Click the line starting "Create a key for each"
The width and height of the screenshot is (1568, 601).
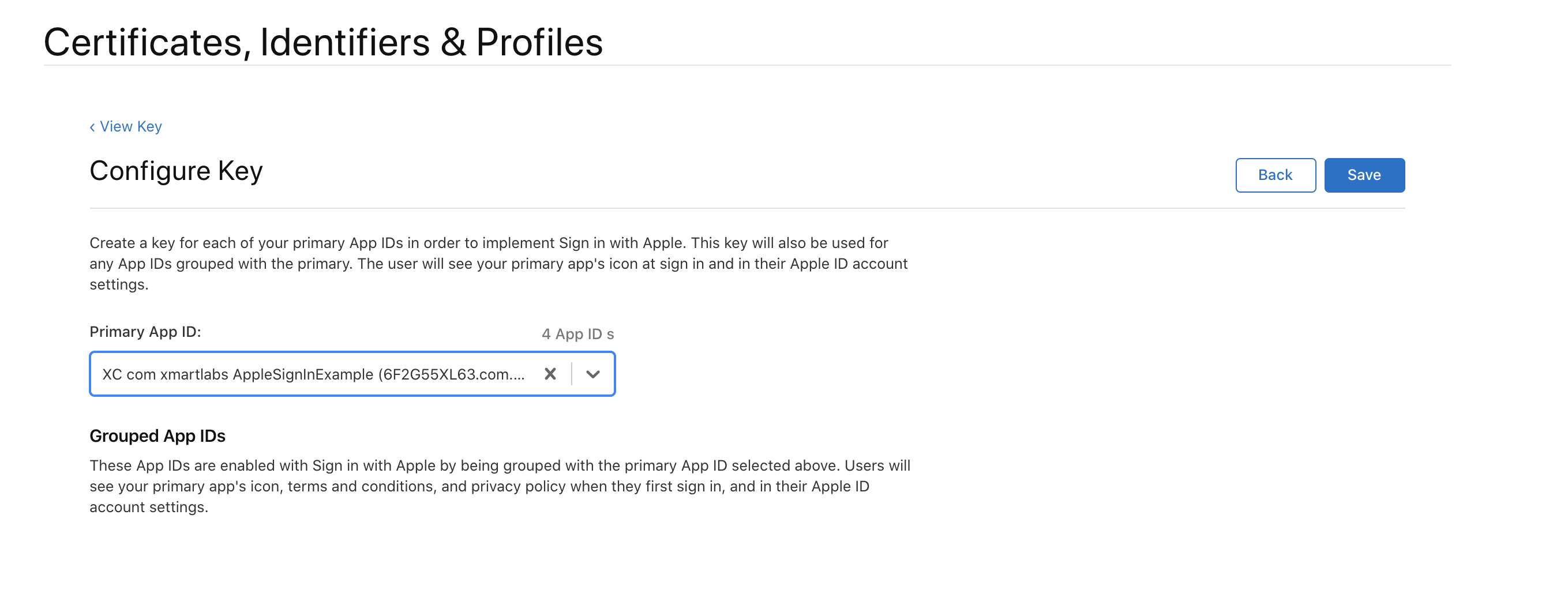click(x=488, y=243)
